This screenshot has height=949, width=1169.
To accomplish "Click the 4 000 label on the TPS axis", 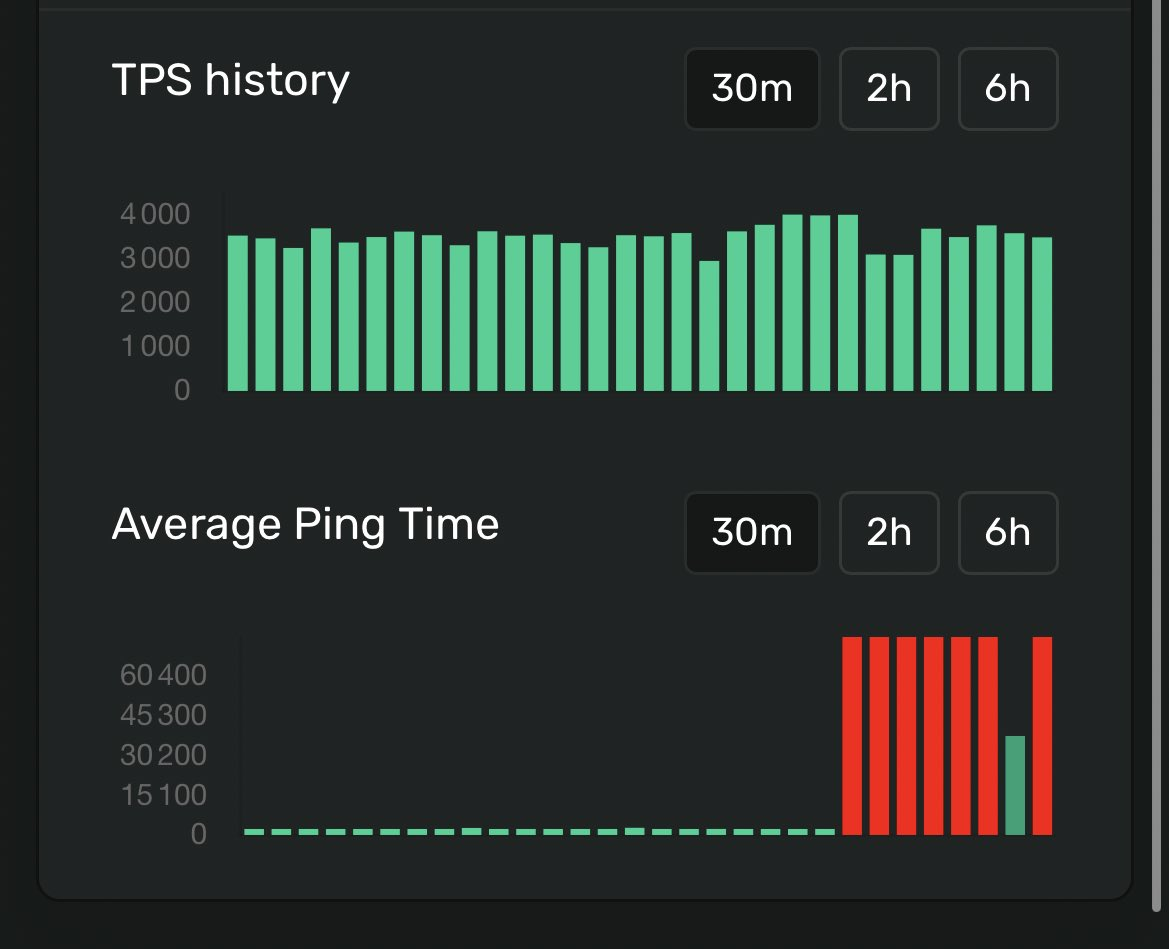I will click(154, 214).
